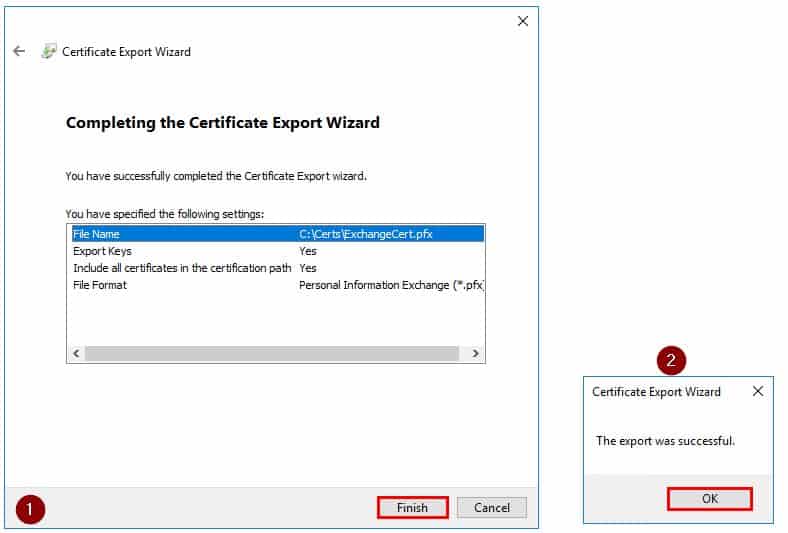The height and width of the screenshot is (533, 788).
Task: Select the File Format row
Action: [278, 285]
